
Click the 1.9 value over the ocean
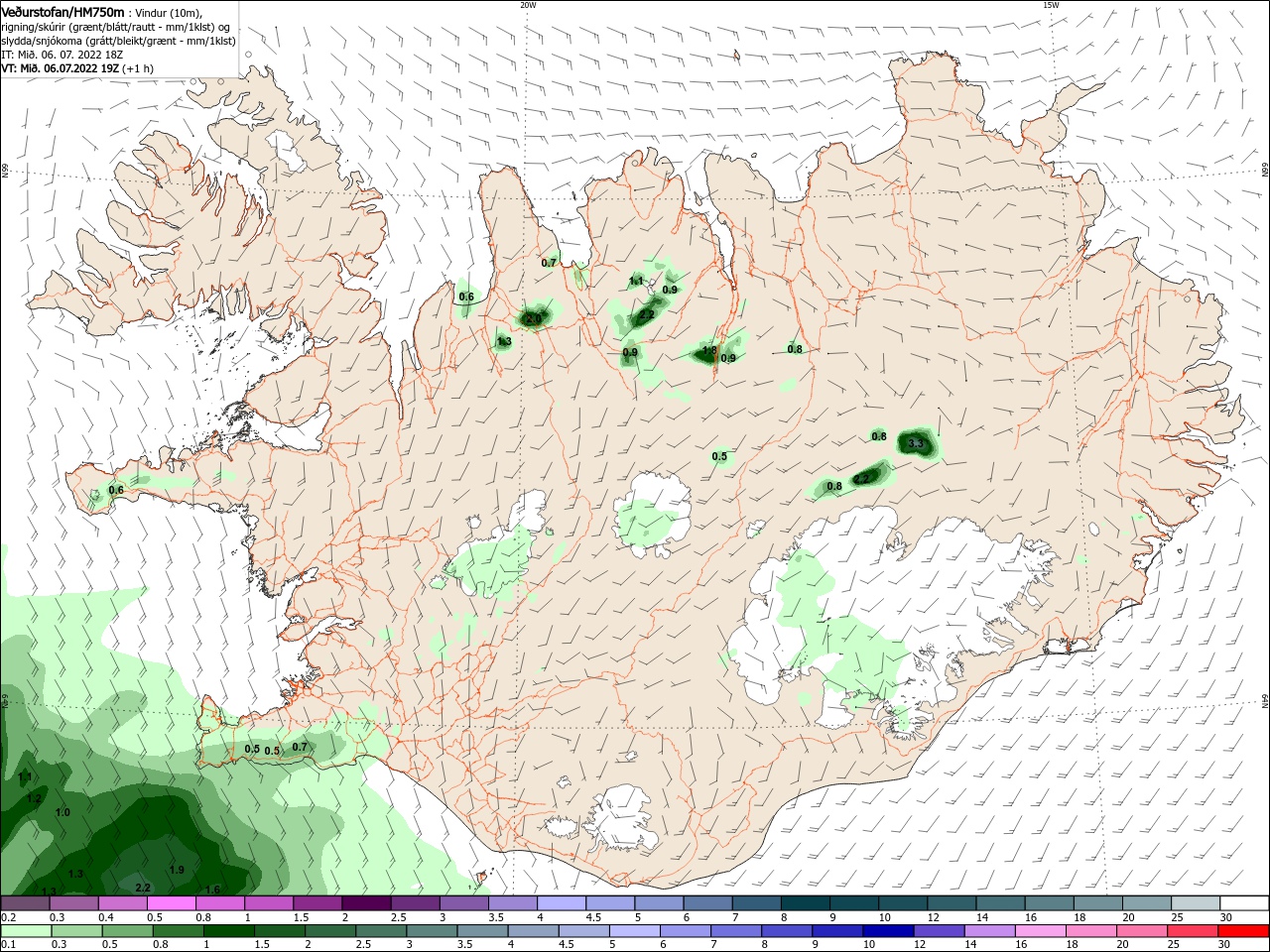[x=177, y=870]
